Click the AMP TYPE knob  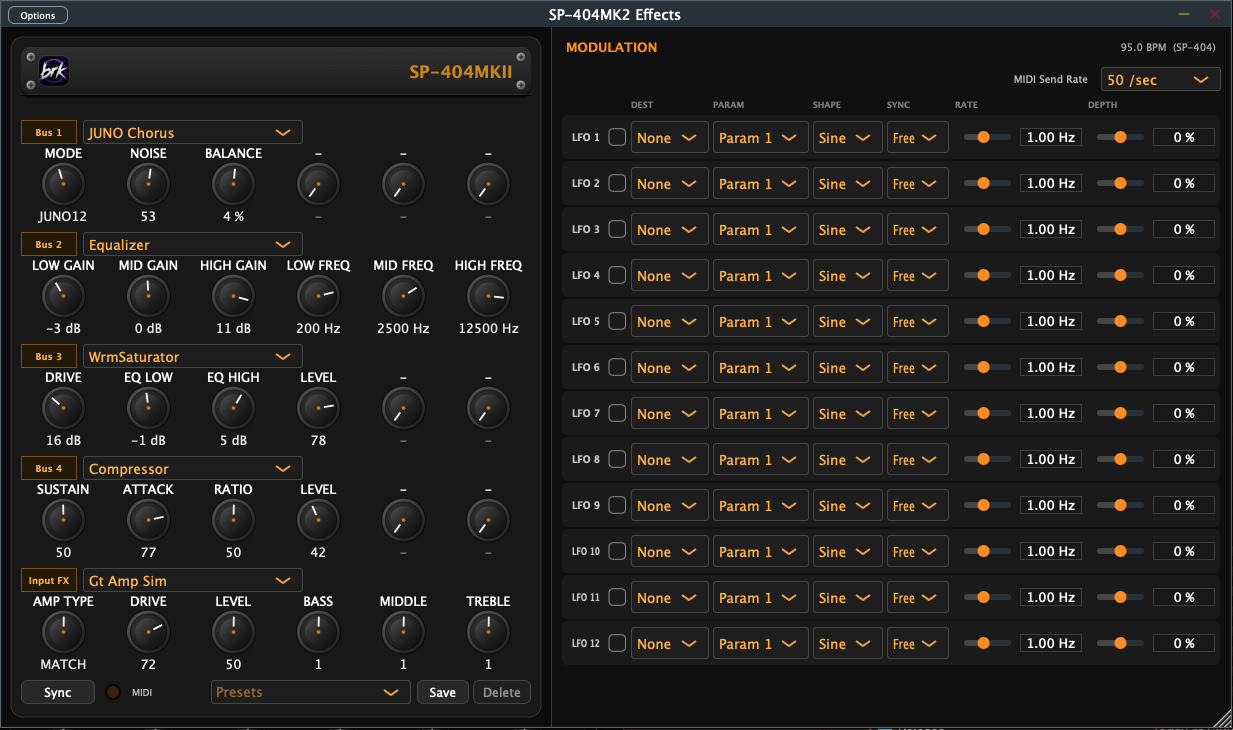coord(63,632)
